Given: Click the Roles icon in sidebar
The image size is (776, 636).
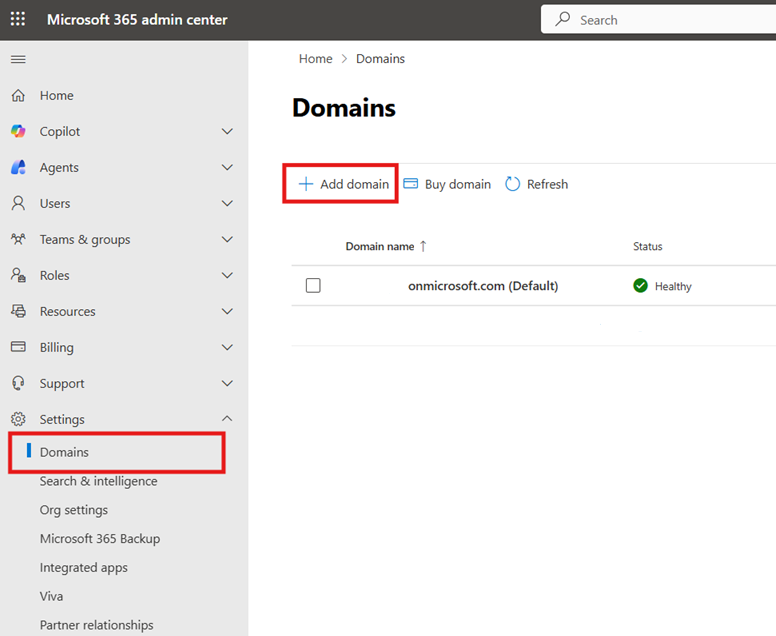Looking at the screenshot, I should click(x=18, y=275).
